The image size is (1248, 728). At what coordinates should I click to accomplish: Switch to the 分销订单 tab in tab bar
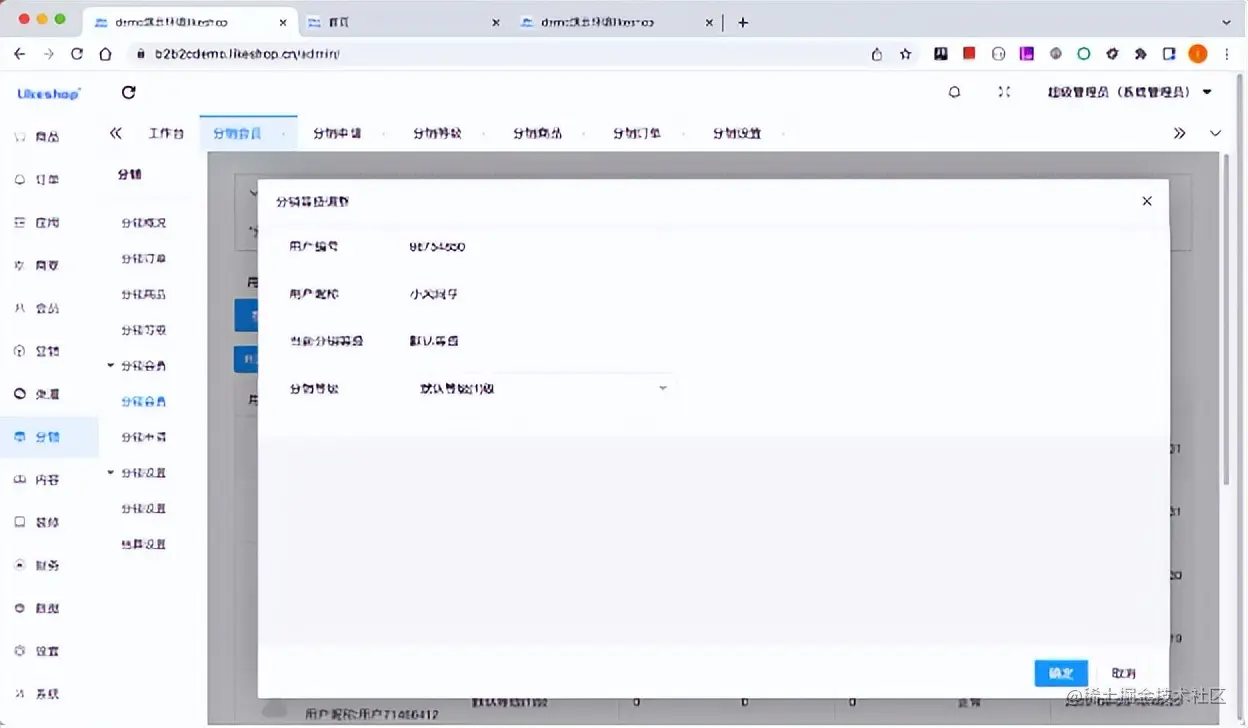(637, 133)
